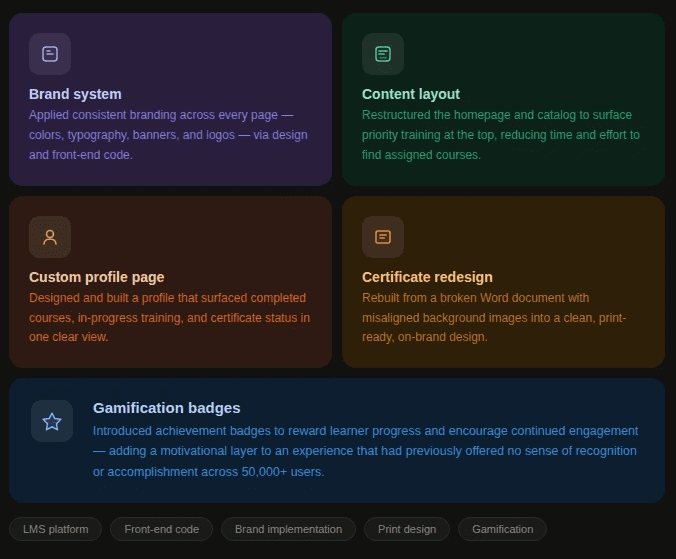Select the Front-end code tag
676x559 pixels.
[162, 529]
